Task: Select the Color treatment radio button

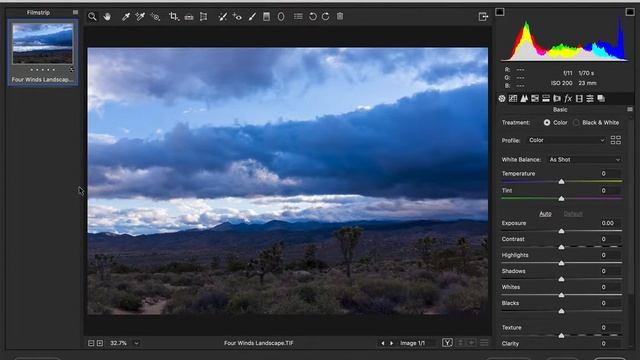Action: (x=547, y=122)
